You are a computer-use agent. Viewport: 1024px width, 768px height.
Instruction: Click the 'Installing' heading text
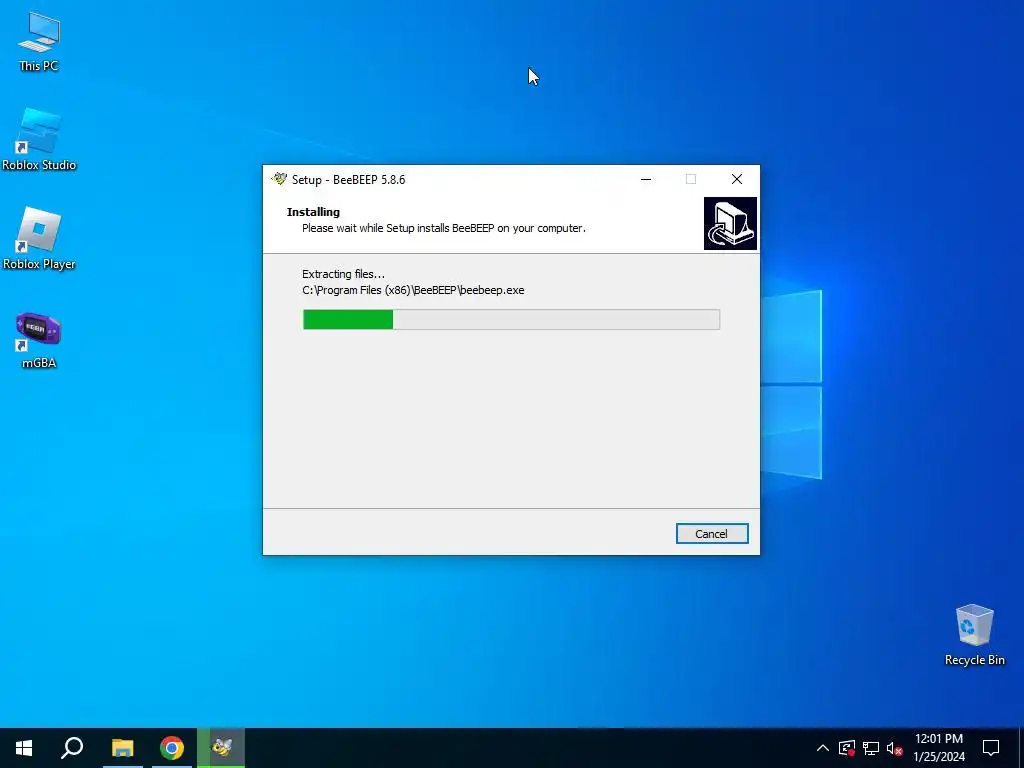point(313,212)
